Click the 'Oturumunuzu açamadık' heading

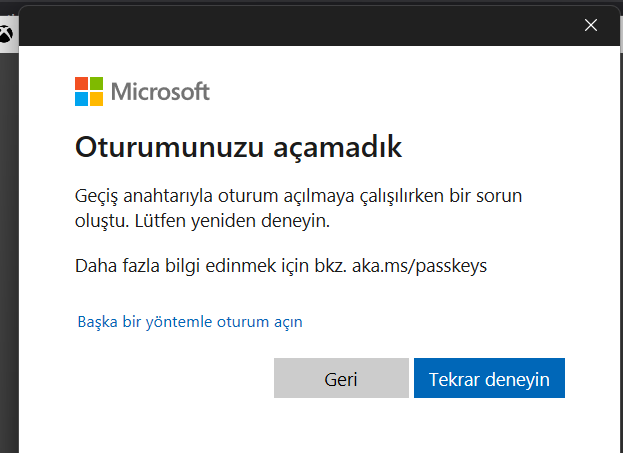[238, 147]
